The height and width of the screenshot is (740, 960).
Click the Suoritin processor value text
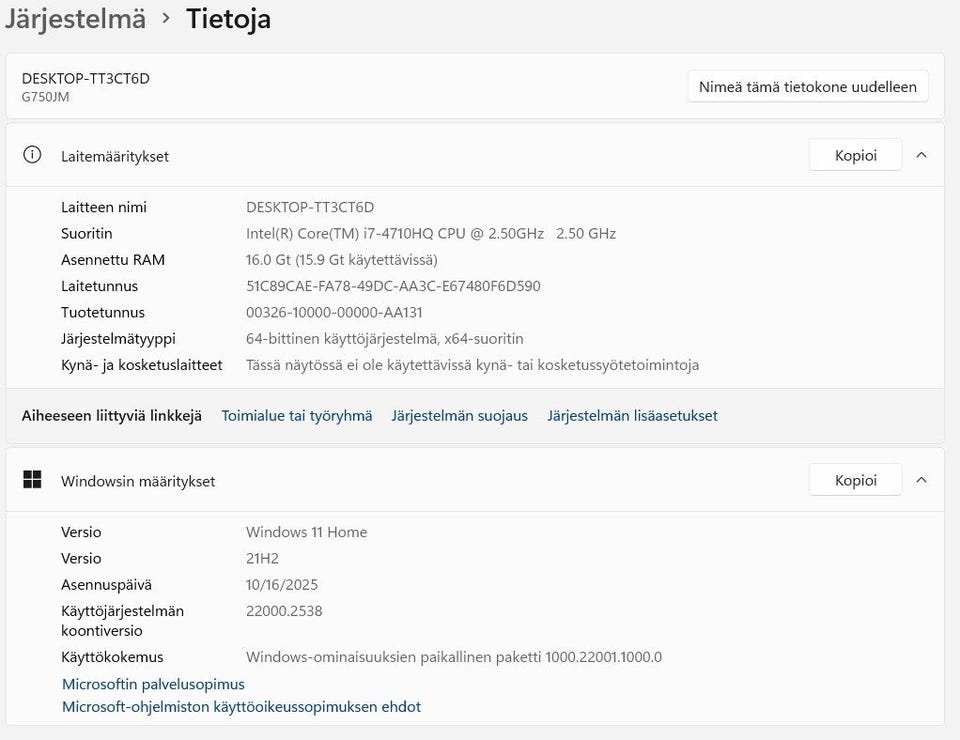[x=430, y=234]
